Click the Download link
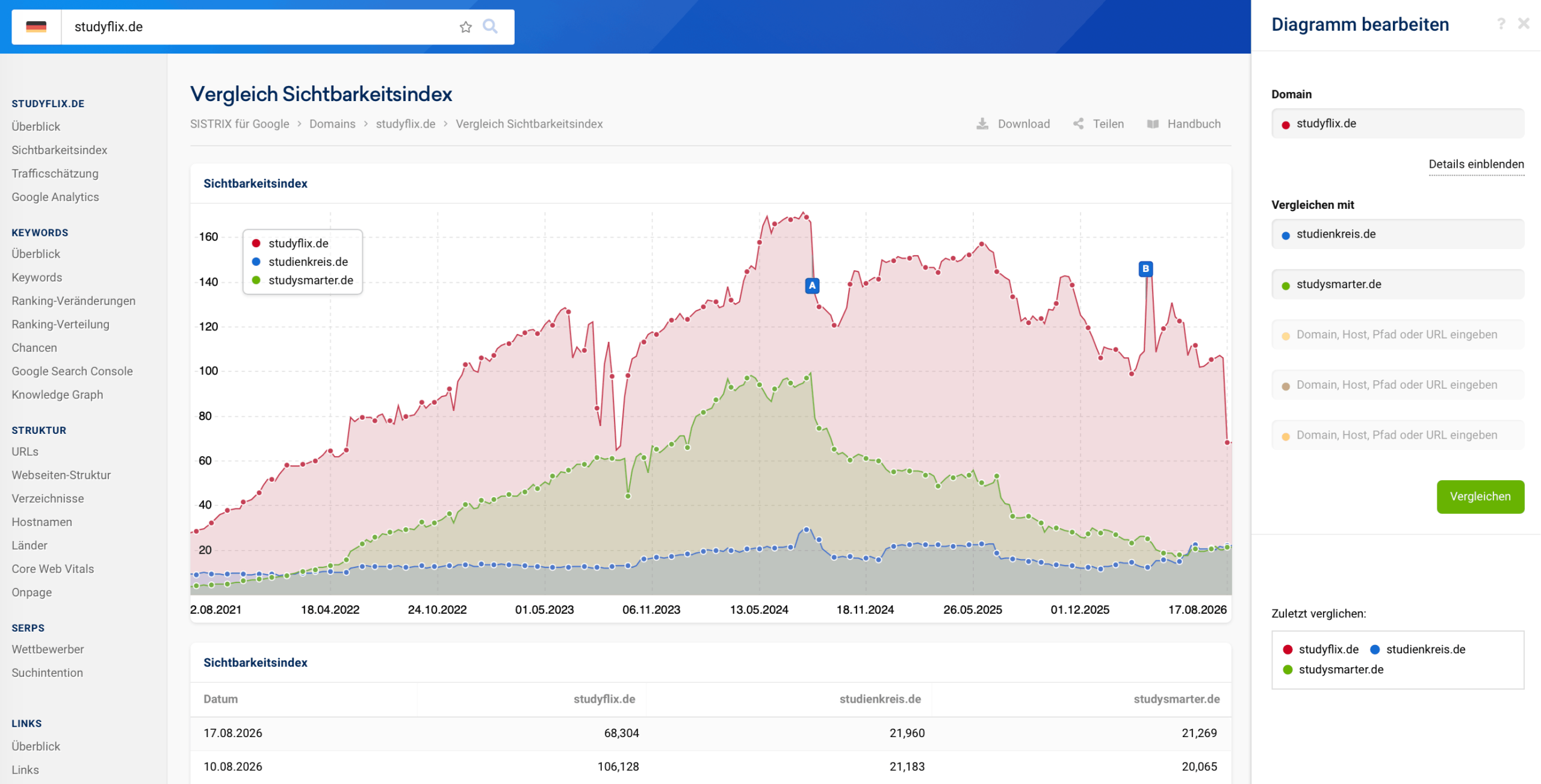 click(x=1023, y=124)
